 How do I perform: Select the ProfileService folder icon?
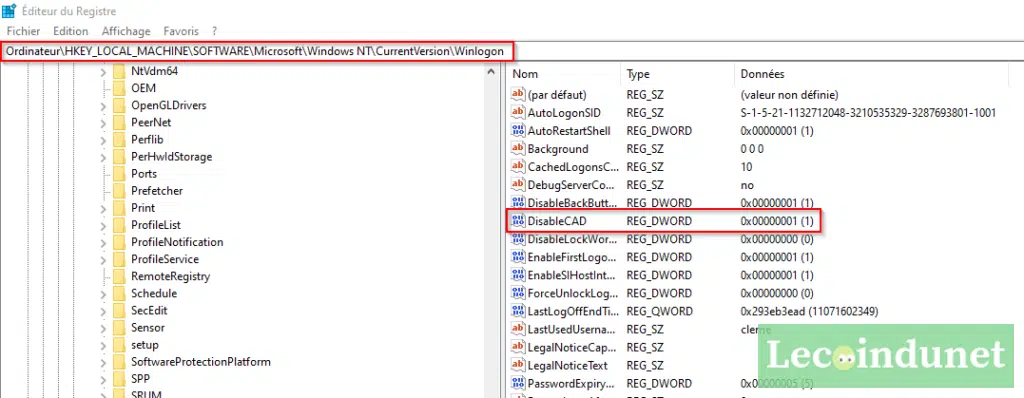pyautogui.click(x=119, y=259)
